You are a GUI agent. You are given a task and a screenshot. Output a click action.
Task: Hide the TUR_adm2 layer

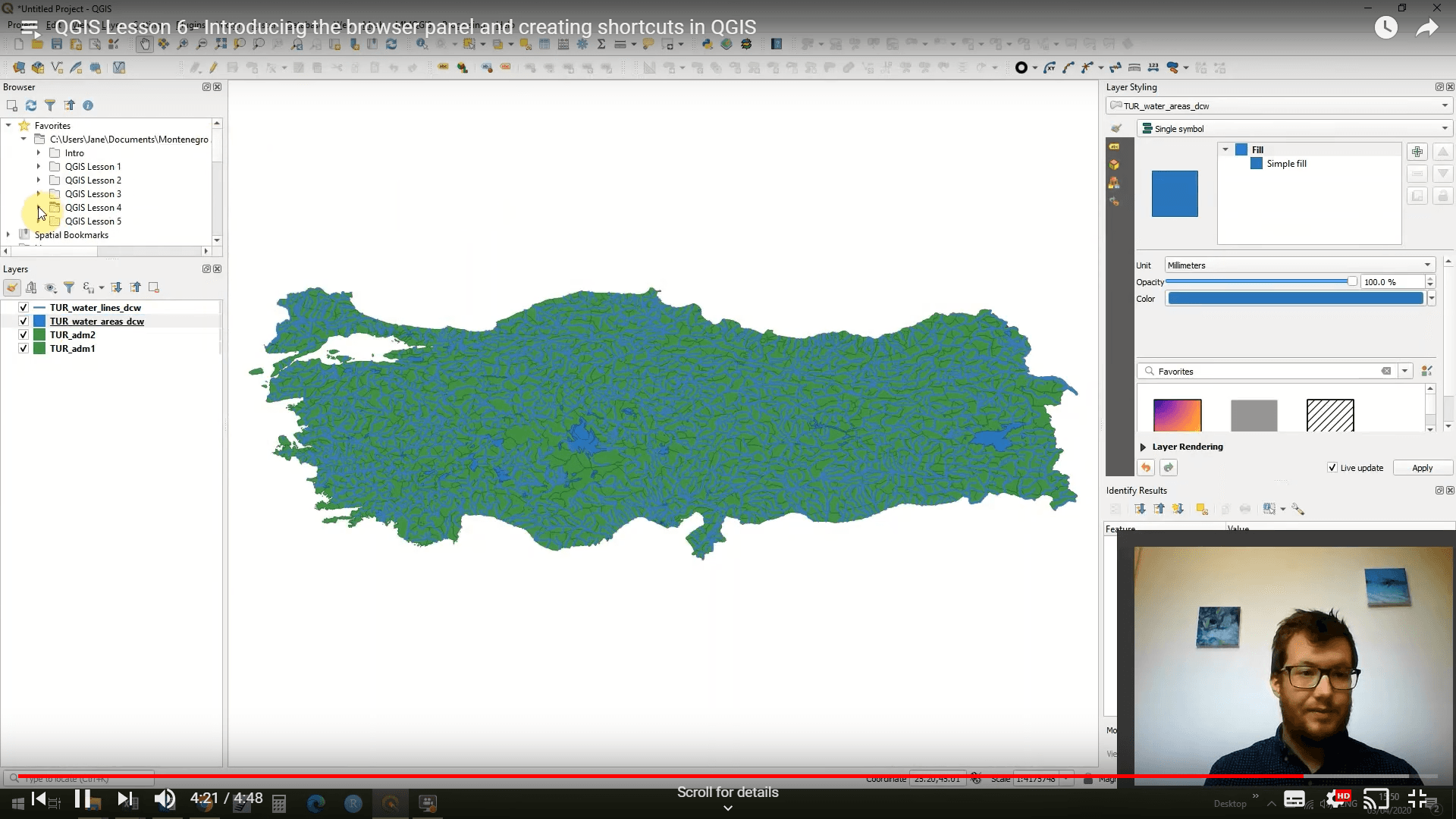(x=24, y=335)
